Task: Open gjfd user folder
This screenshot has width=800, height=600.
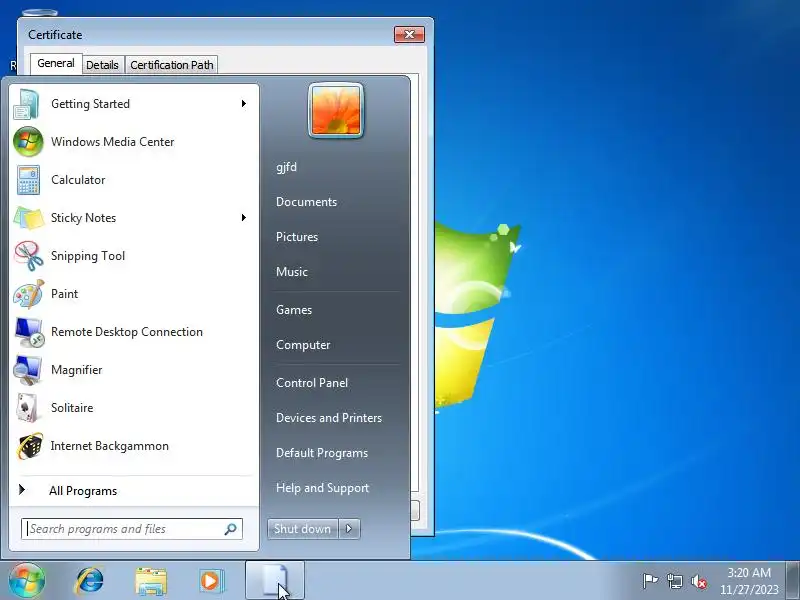Action: tap(286, 167)
